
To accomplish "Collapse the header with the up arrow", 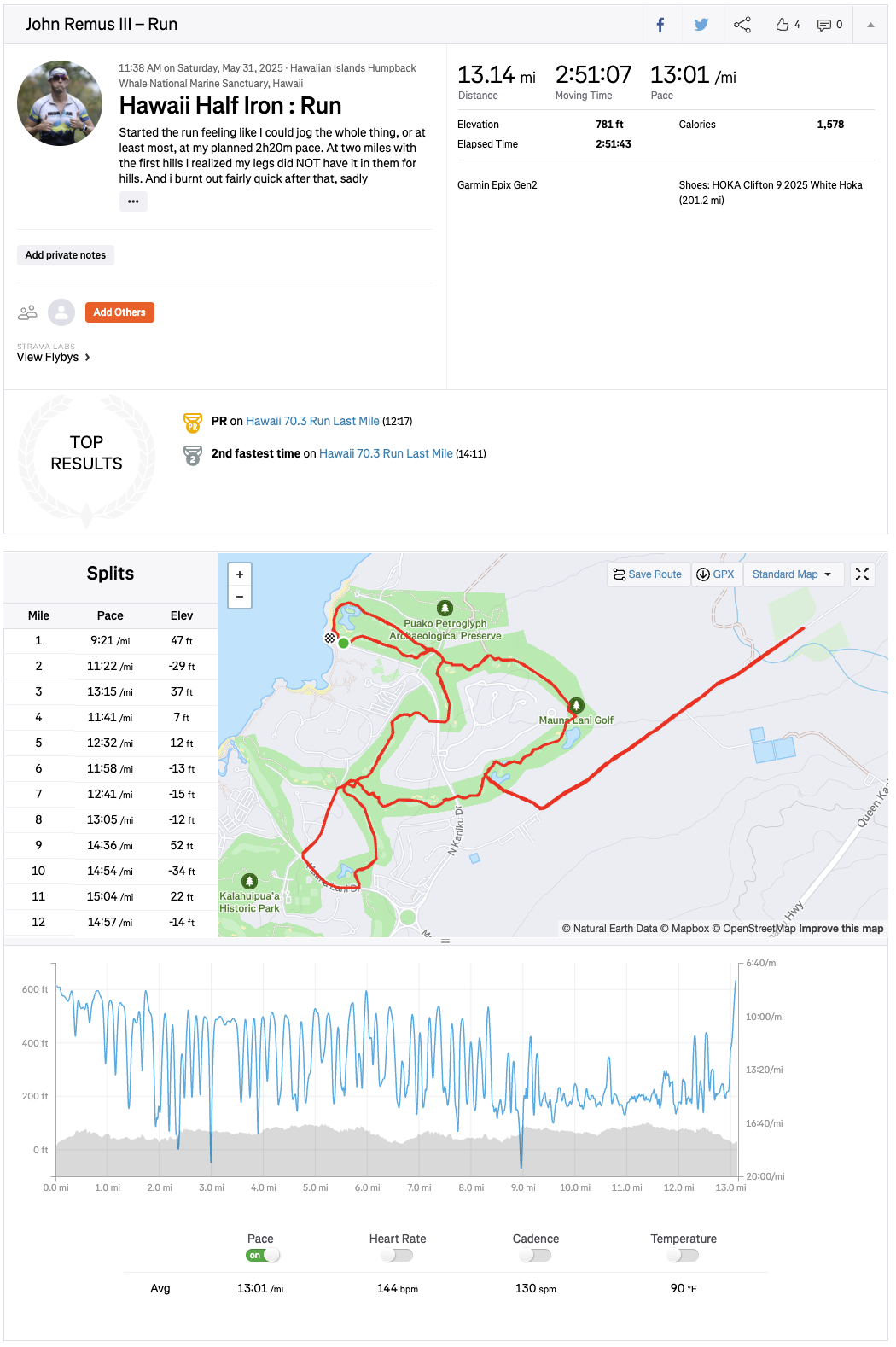I will [870, 25].
